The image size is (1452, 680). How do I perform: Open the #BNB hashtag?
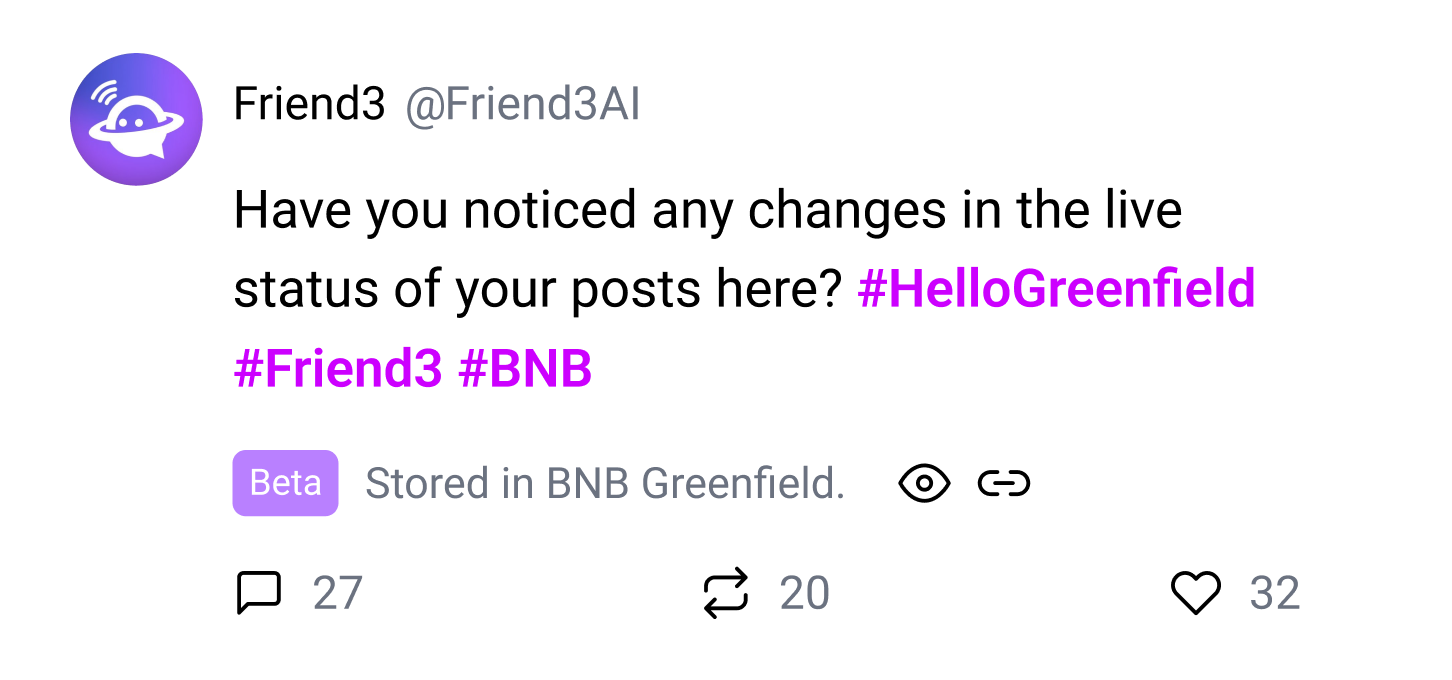[525, 370]
